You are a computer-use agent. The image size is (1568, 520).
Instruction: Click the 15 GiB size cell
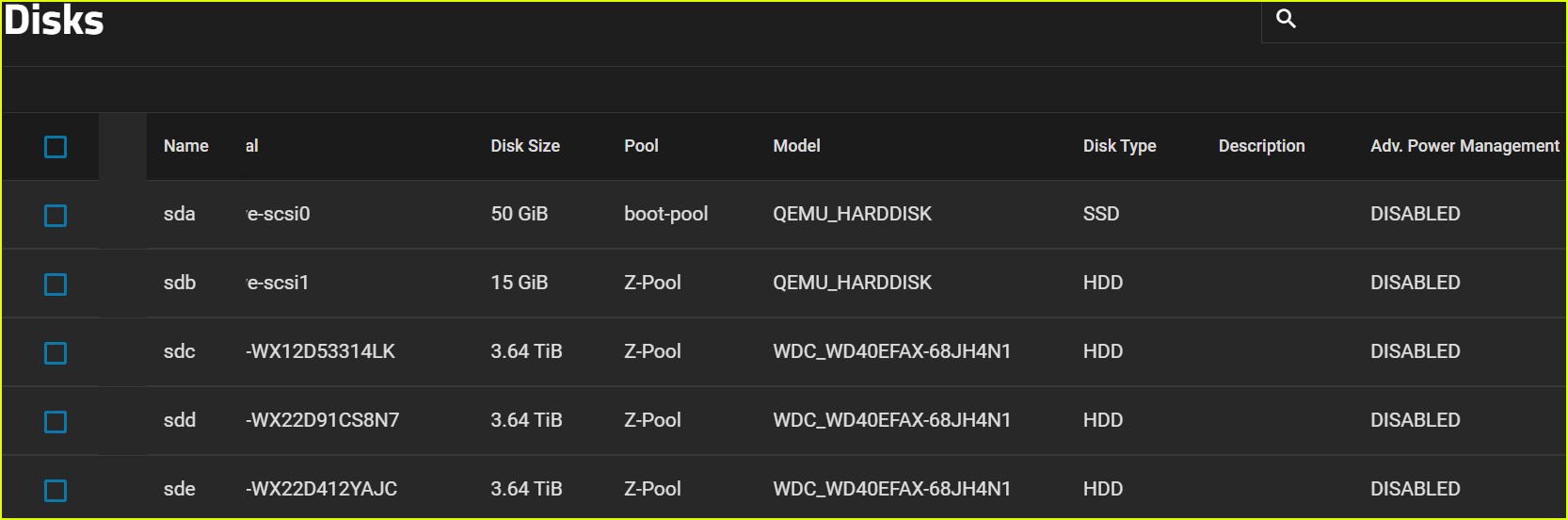519,283
